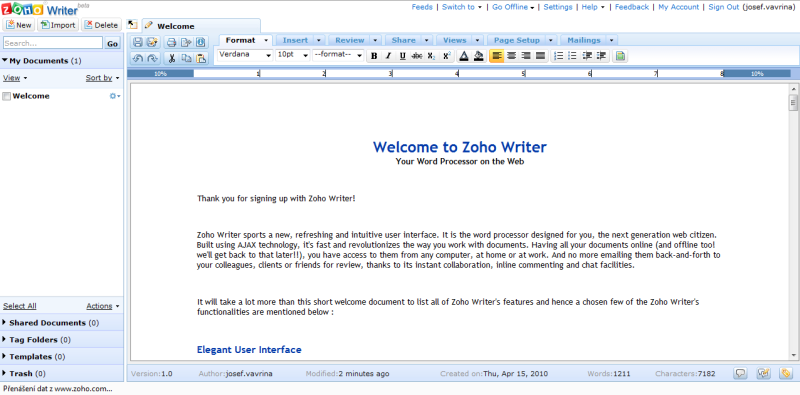Click the right margin 10% ruler handle
This screenshot has width=800, height=395.
coord(757,73)
